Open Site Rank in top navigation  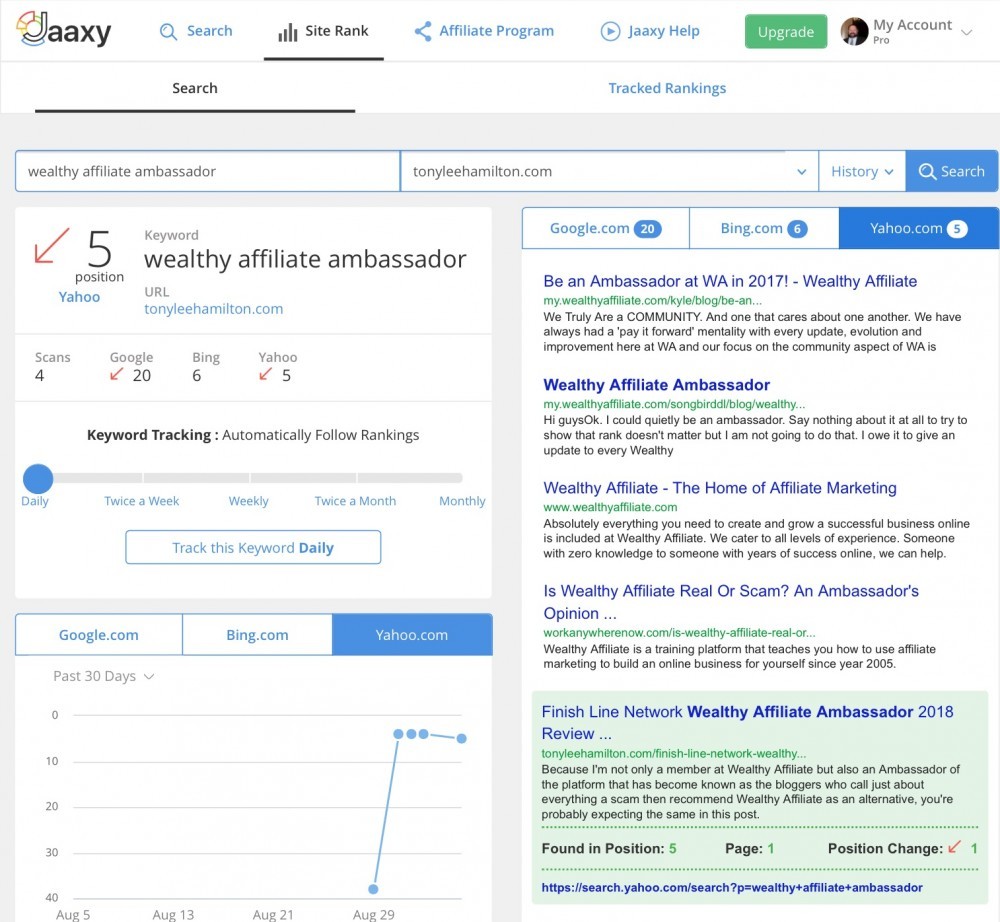(323, 31)
